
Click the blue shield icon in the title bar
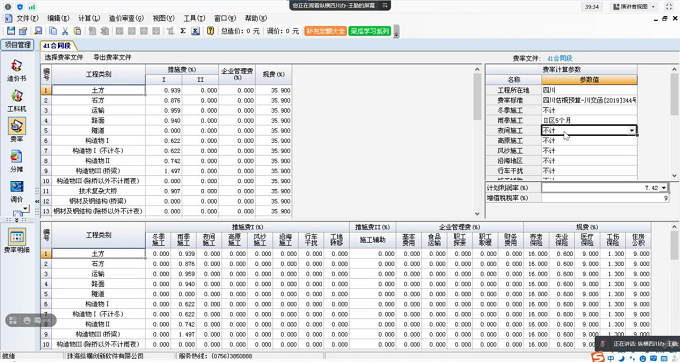pyautogui.click(x=20, y=7)
